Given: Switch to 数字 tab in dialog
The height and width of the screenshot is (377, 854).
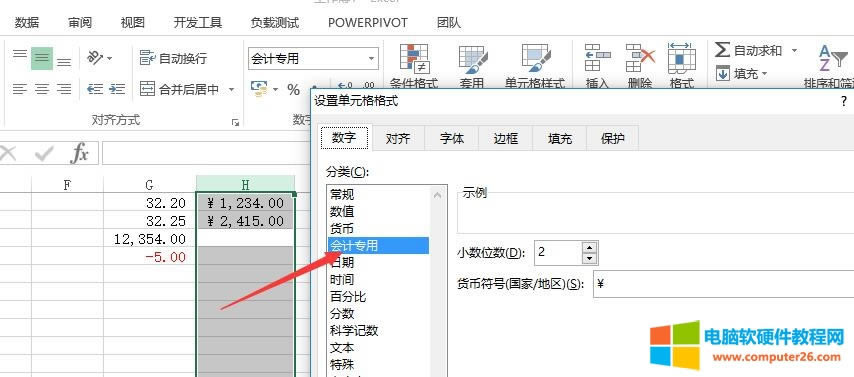Looking at the screenshot, I should click(344, 138).
